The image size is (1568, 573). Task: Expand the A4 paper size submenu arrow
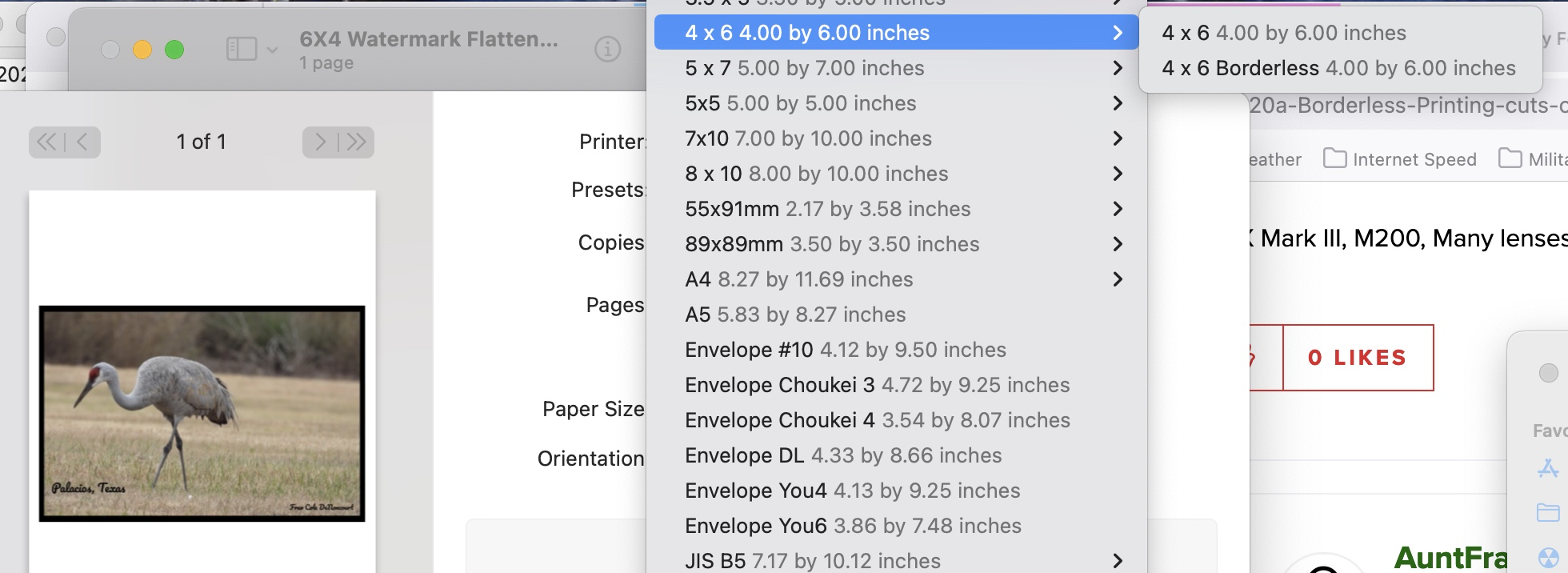(x=1118, y=279)
